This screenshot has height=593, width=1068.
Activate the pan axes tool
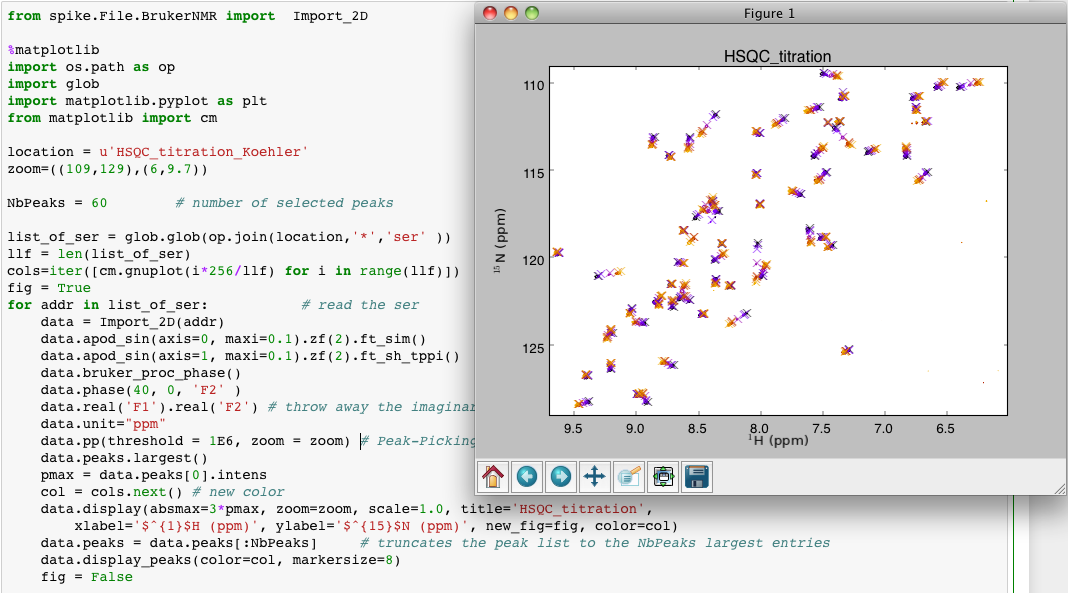(594, 477)
